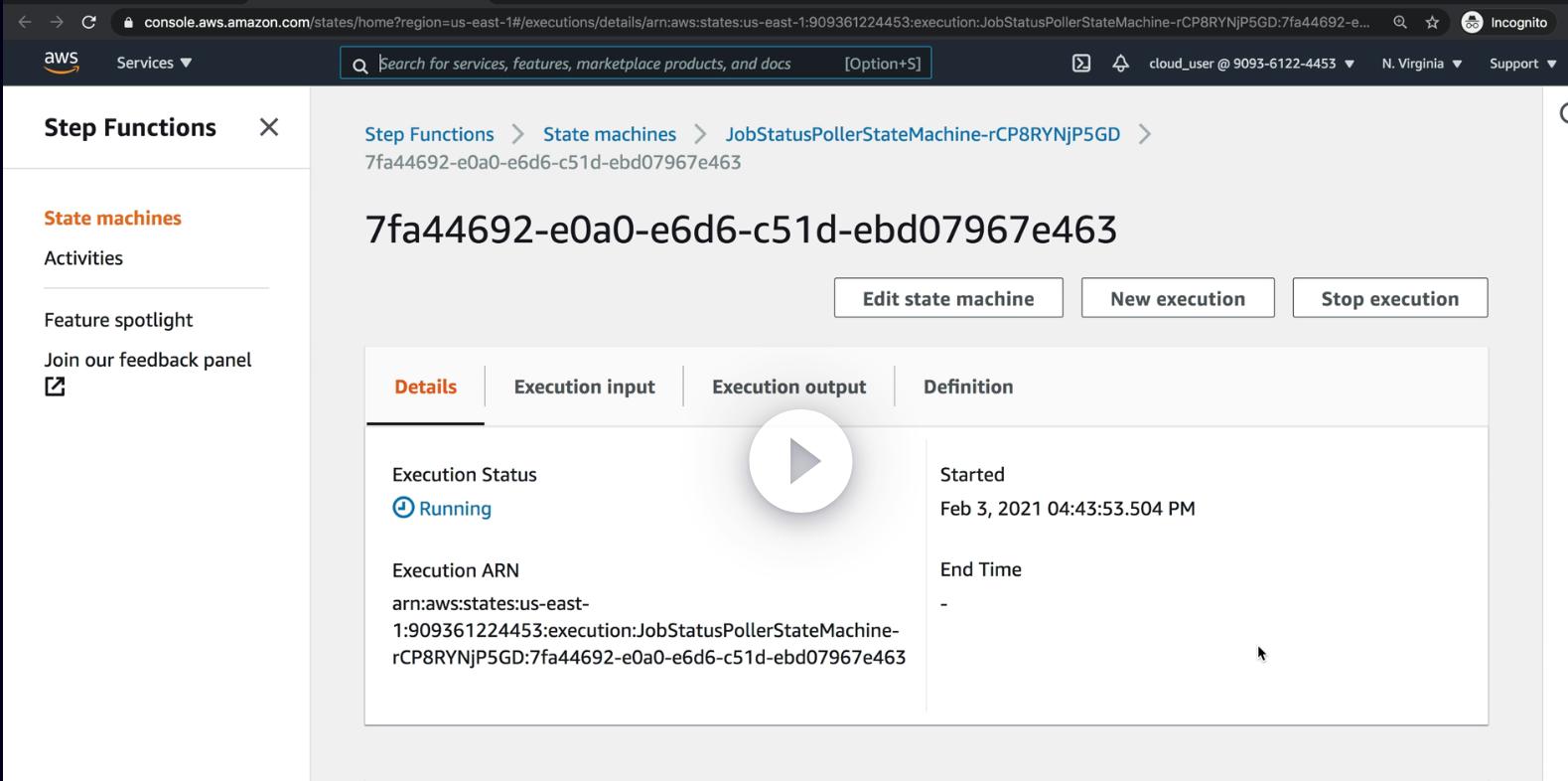Click the Running status clock icon
The width and height of the screenshot is (1568, 781).
403,508
